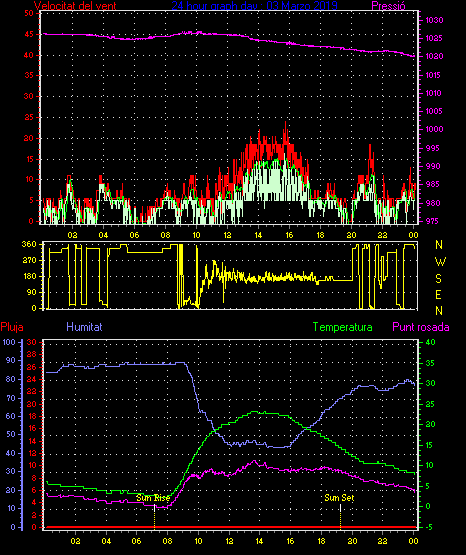Click the 'E' wind direction letter

point(438,295)
